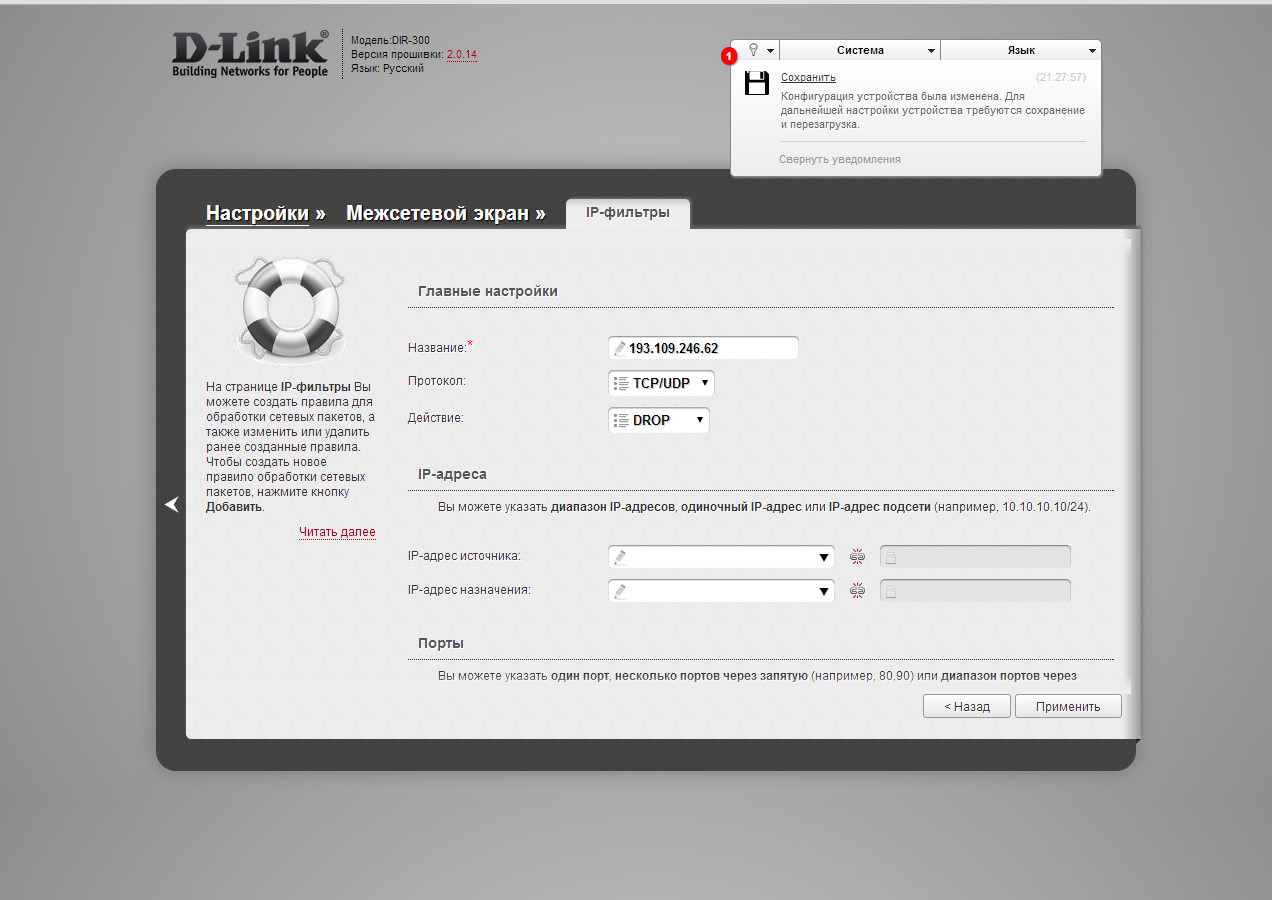
Task: Collapse sidebar with the left arrow
Action: (172, 505)
